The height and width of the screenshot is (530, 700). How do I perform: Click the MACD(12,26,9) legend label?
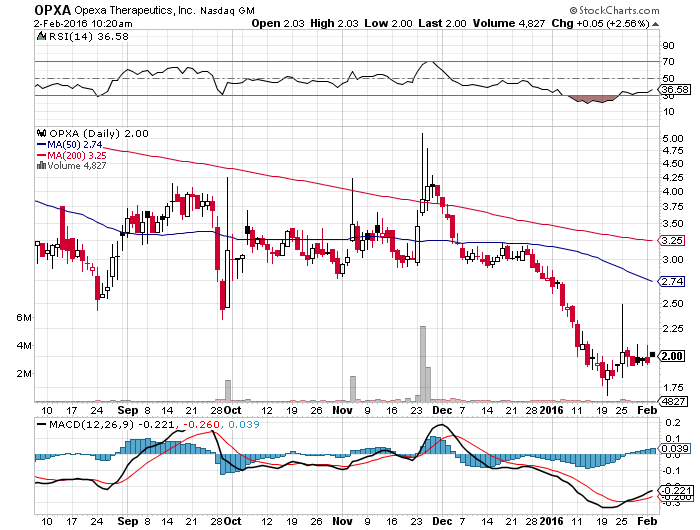tap(92, 424)
